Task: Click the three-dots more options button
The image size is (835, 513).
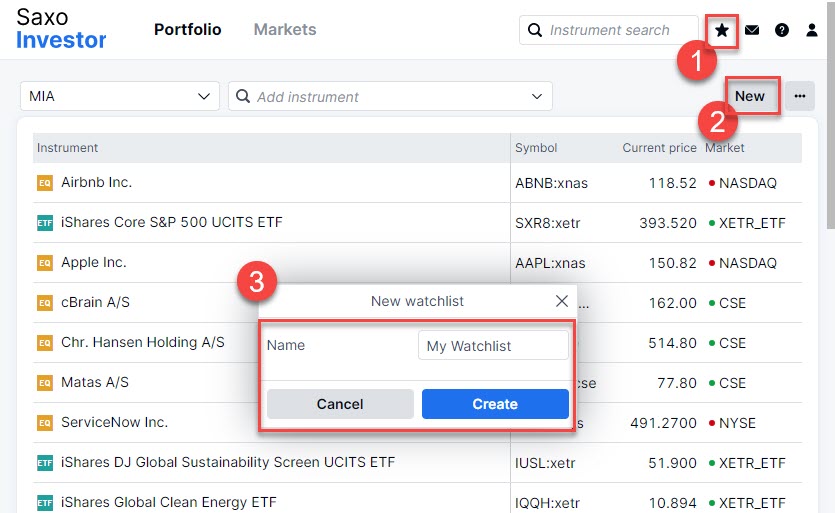Action: 800,96
